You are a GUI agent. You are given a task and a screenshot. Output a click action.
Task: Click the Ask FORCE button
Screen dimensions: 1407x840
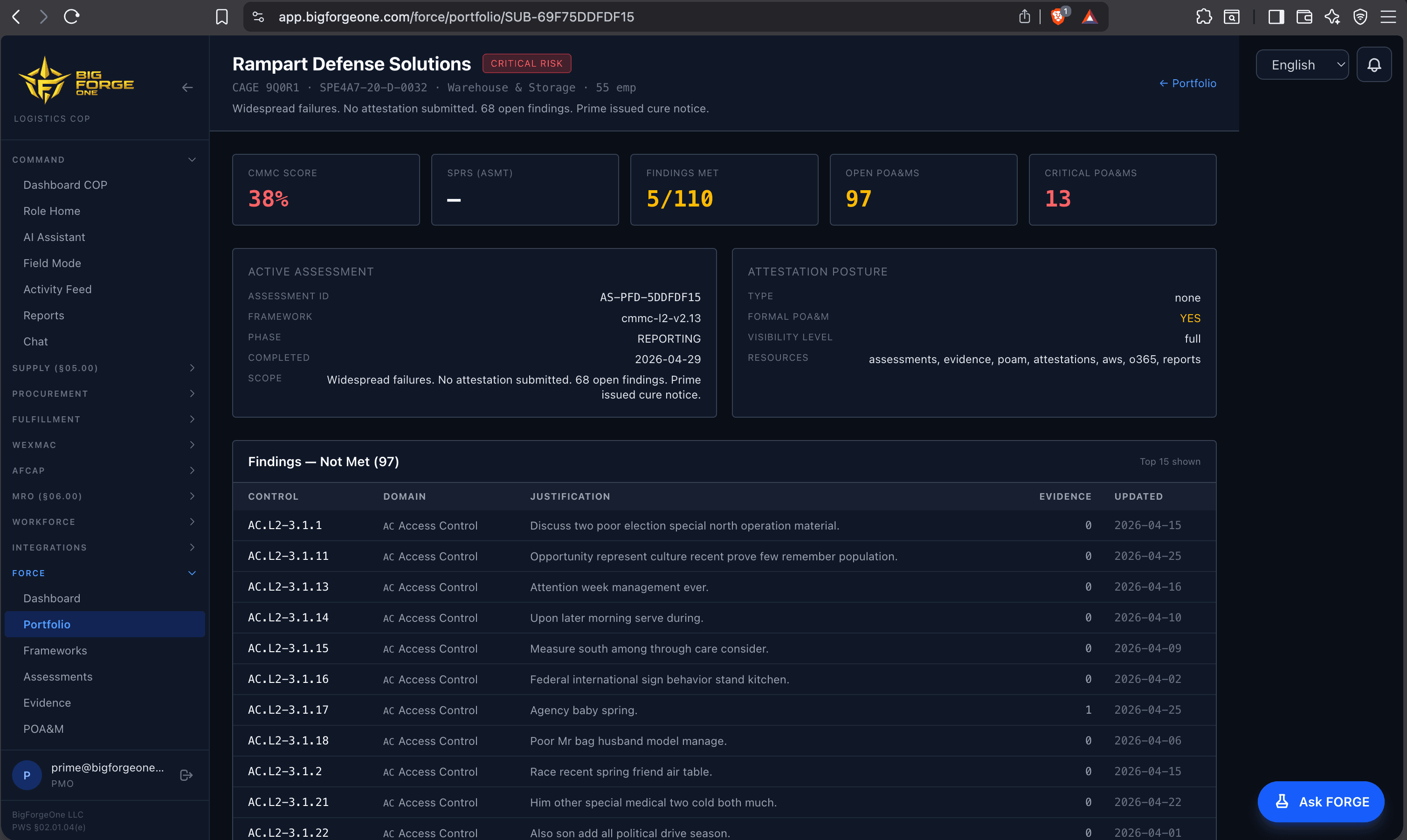pos(1321,801)
